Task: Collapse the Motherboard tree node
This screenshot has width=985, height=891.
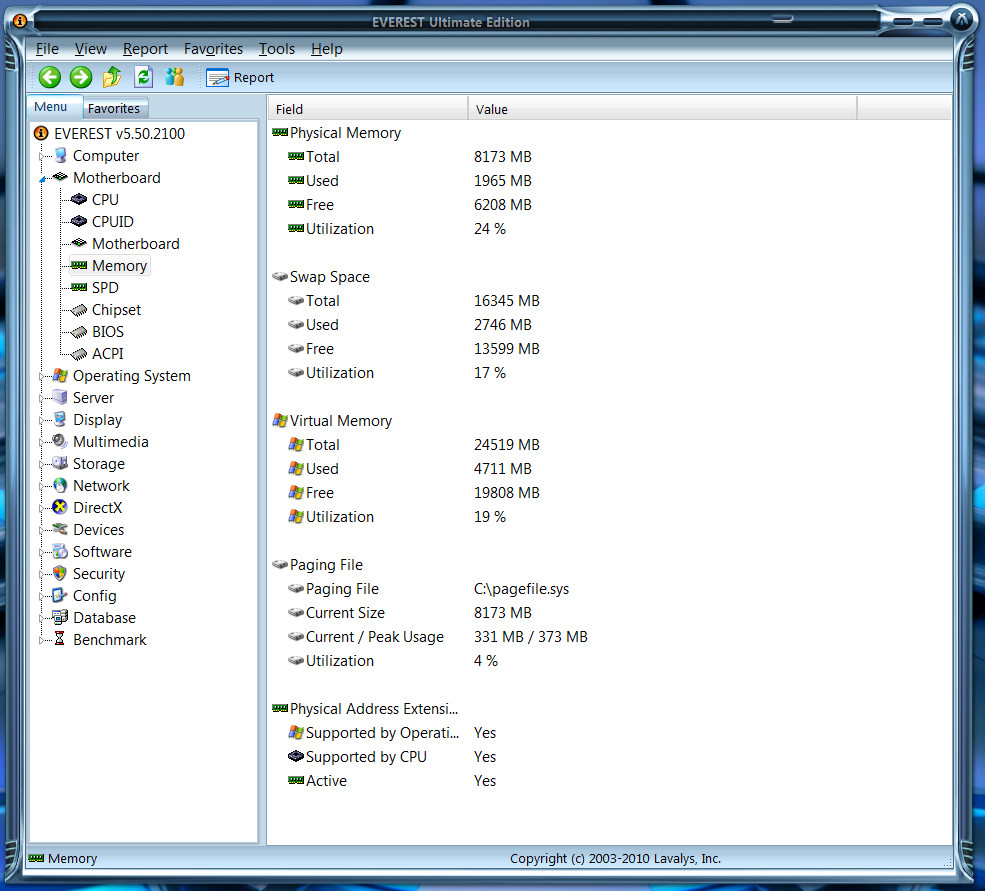Action: pos(42,179)
